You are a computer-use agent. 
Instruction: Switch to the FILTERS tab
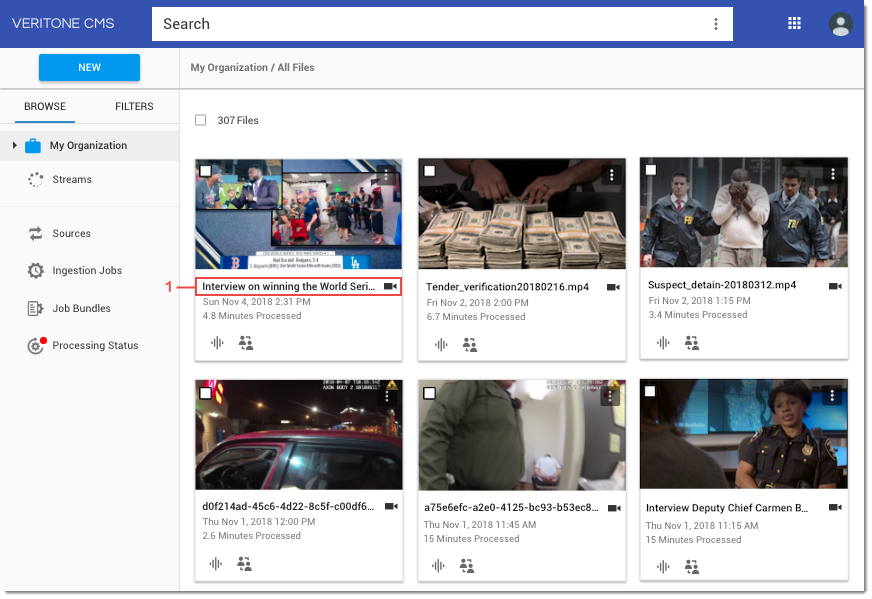click(134, 107)
